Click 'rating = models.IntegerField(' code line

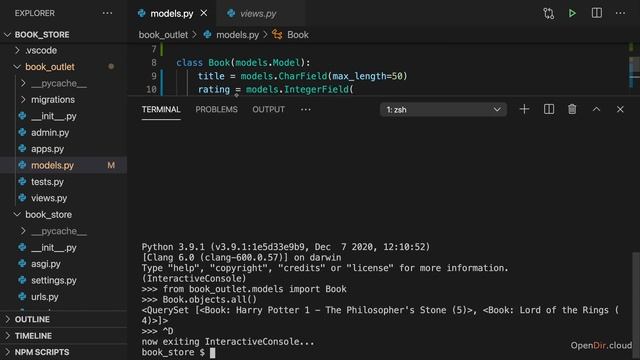tap(276, 89)
